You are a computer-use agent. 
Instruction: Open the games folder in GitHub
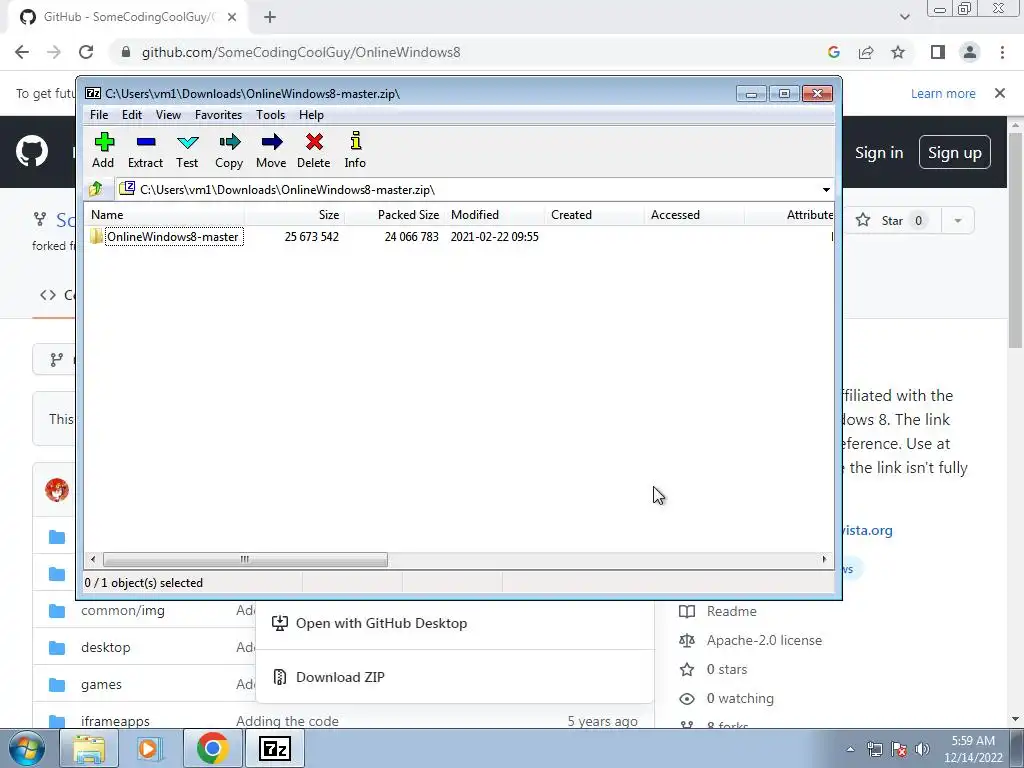(101, 684)
